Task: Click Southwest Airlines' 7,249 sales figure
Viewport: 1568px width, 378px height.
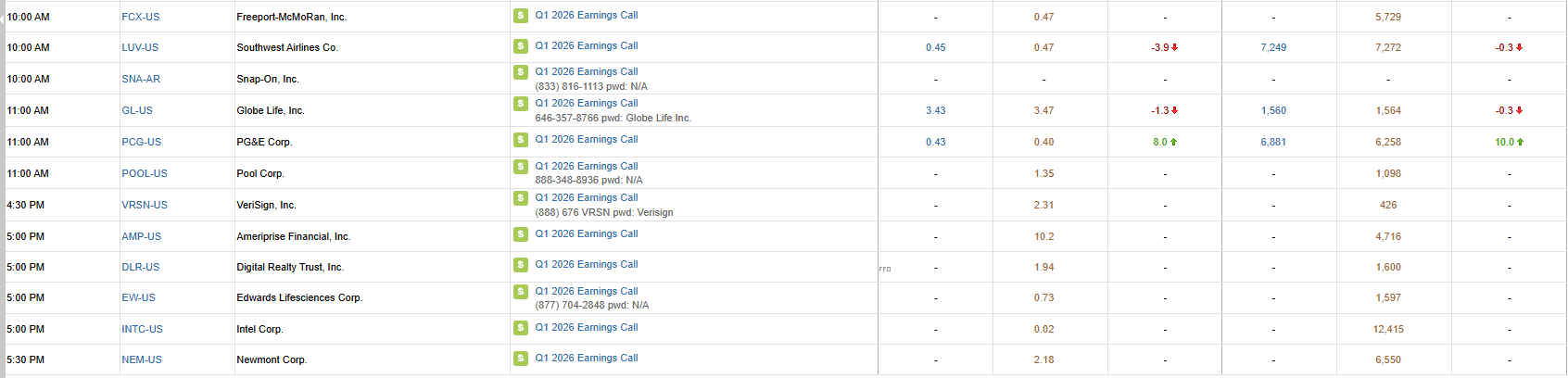Action: tap(1272, 47)
